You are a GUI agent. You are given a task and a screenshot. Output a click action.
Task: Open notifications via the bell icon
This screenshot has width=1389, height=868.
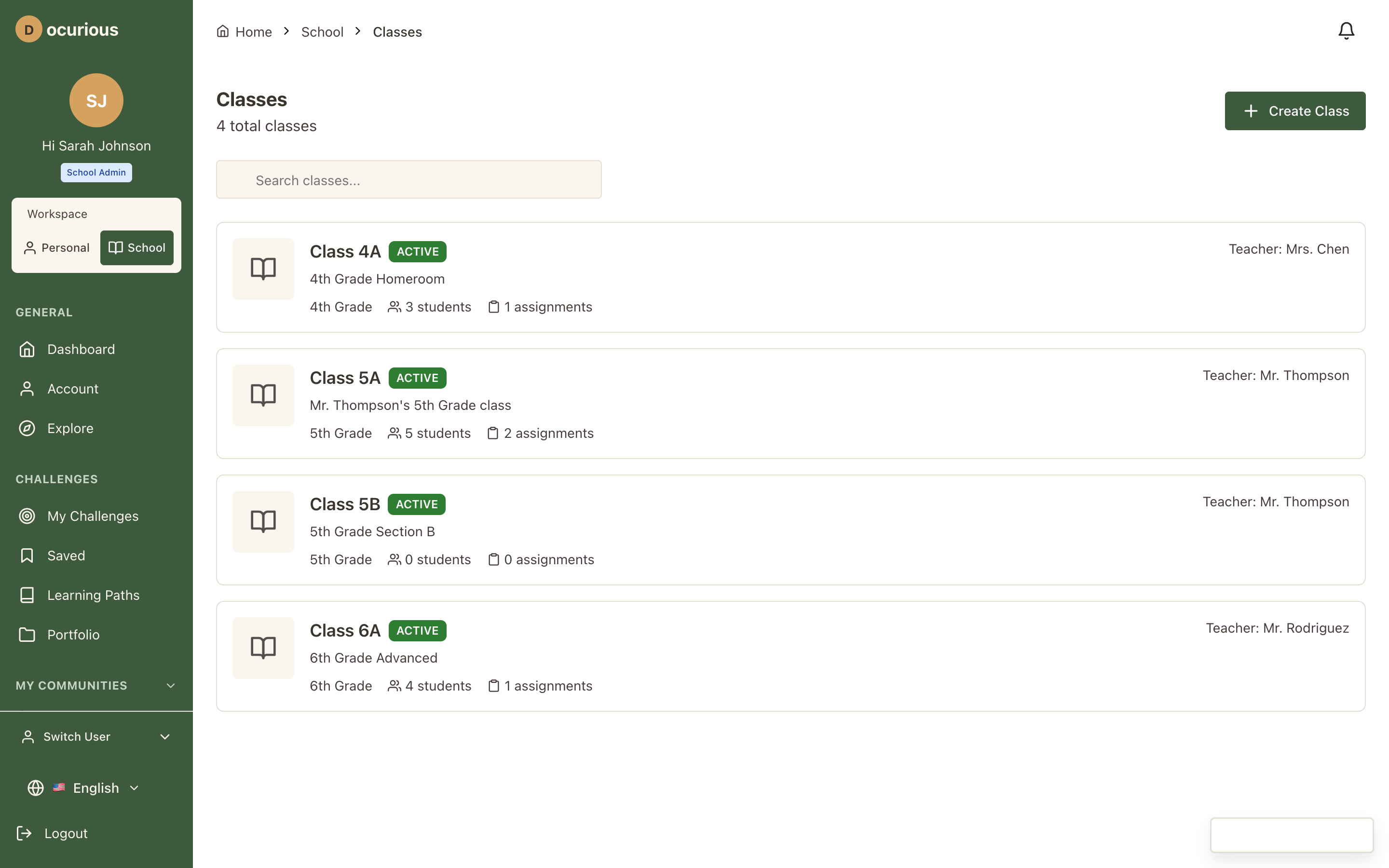pos(1346,30)
